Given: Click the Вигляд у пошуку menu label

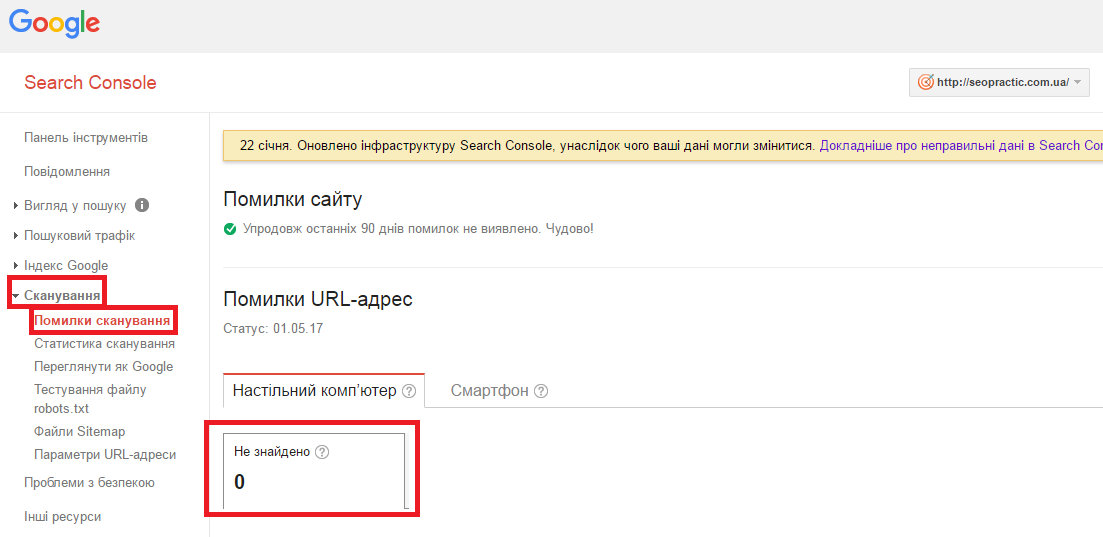Looking at the screenshot, I should tap(75, 206).
